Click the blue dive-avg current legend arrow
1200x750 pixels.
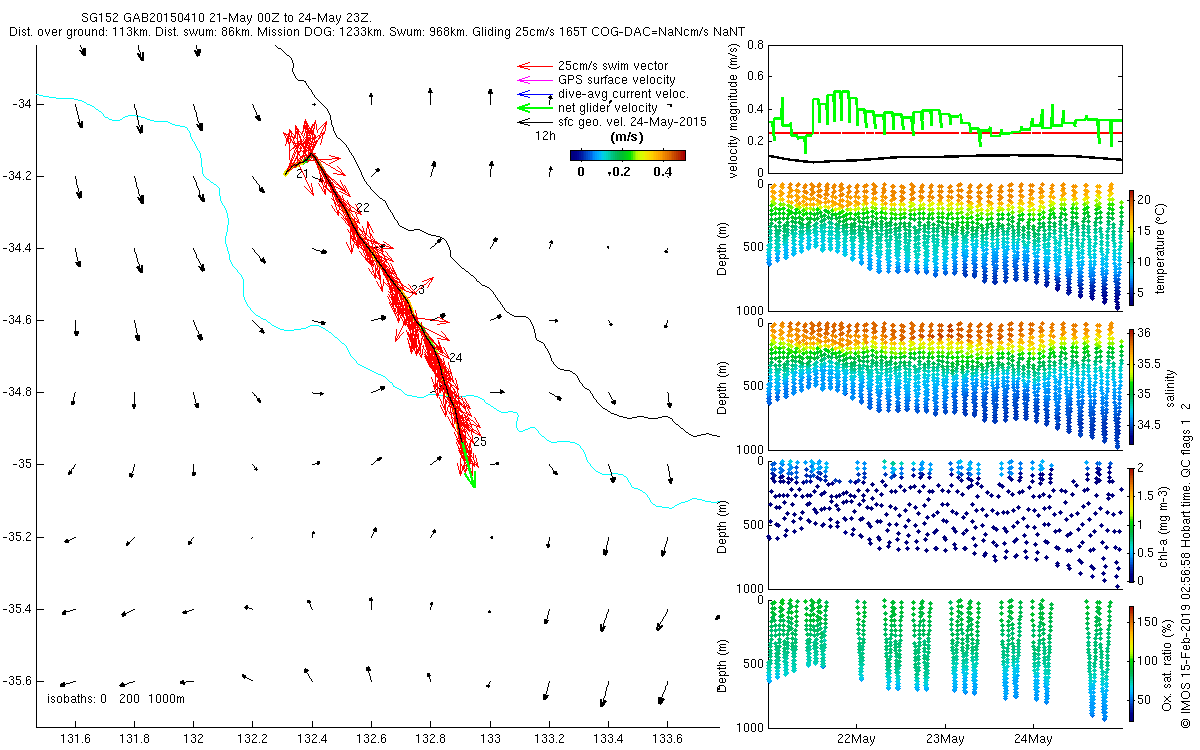coord(535,94)
